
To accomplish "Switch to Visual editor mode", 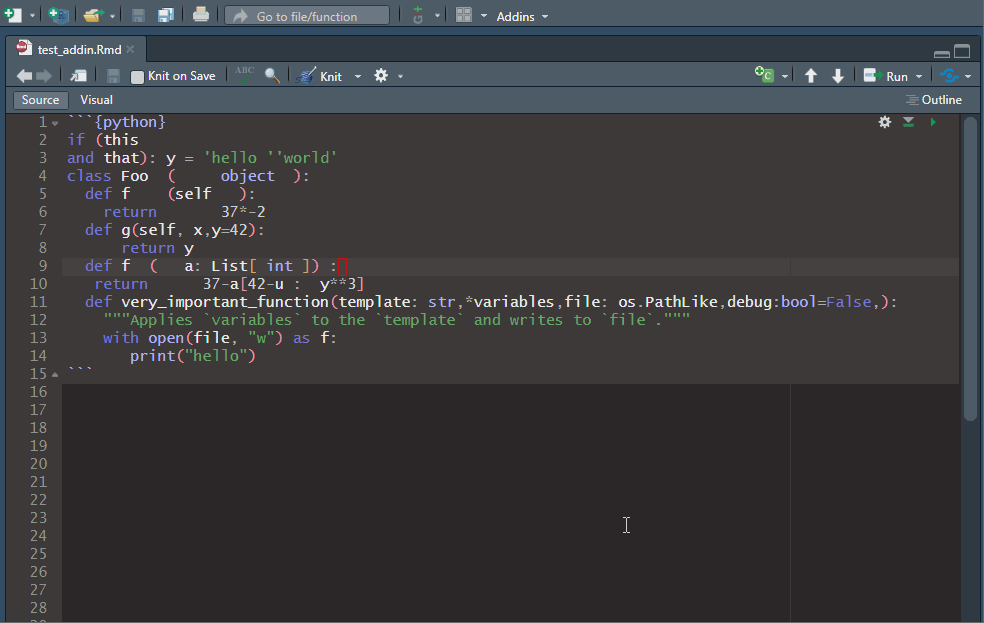I will tap(97, 100).
